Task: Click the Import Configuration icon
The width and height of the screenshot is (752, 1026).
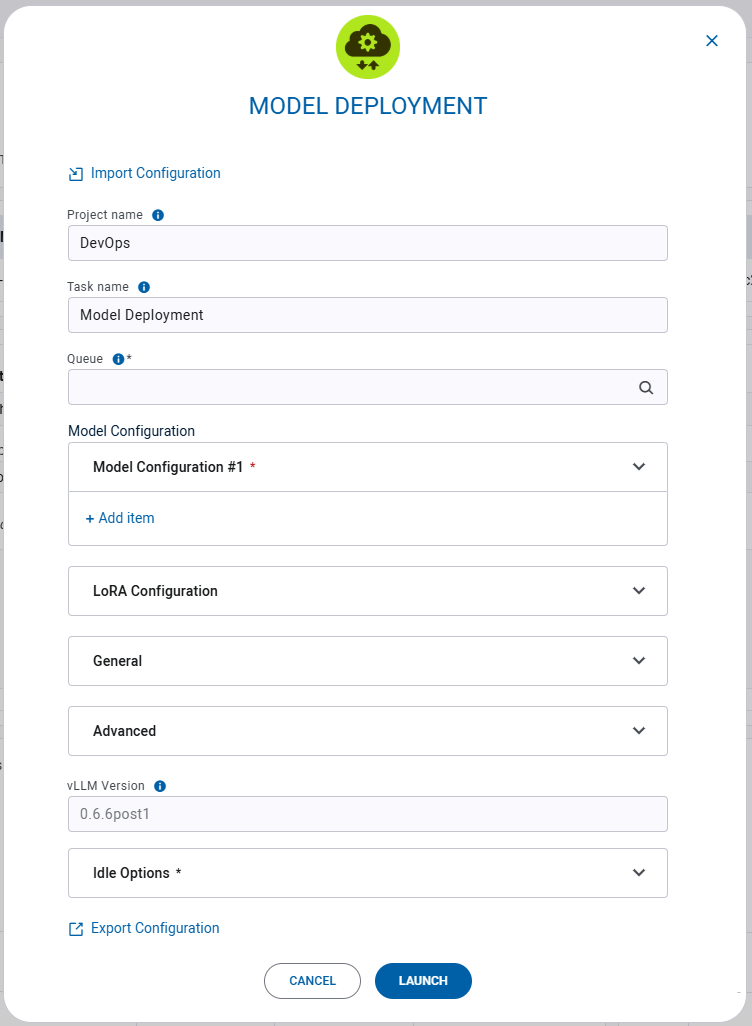Action: pos(75,173)
